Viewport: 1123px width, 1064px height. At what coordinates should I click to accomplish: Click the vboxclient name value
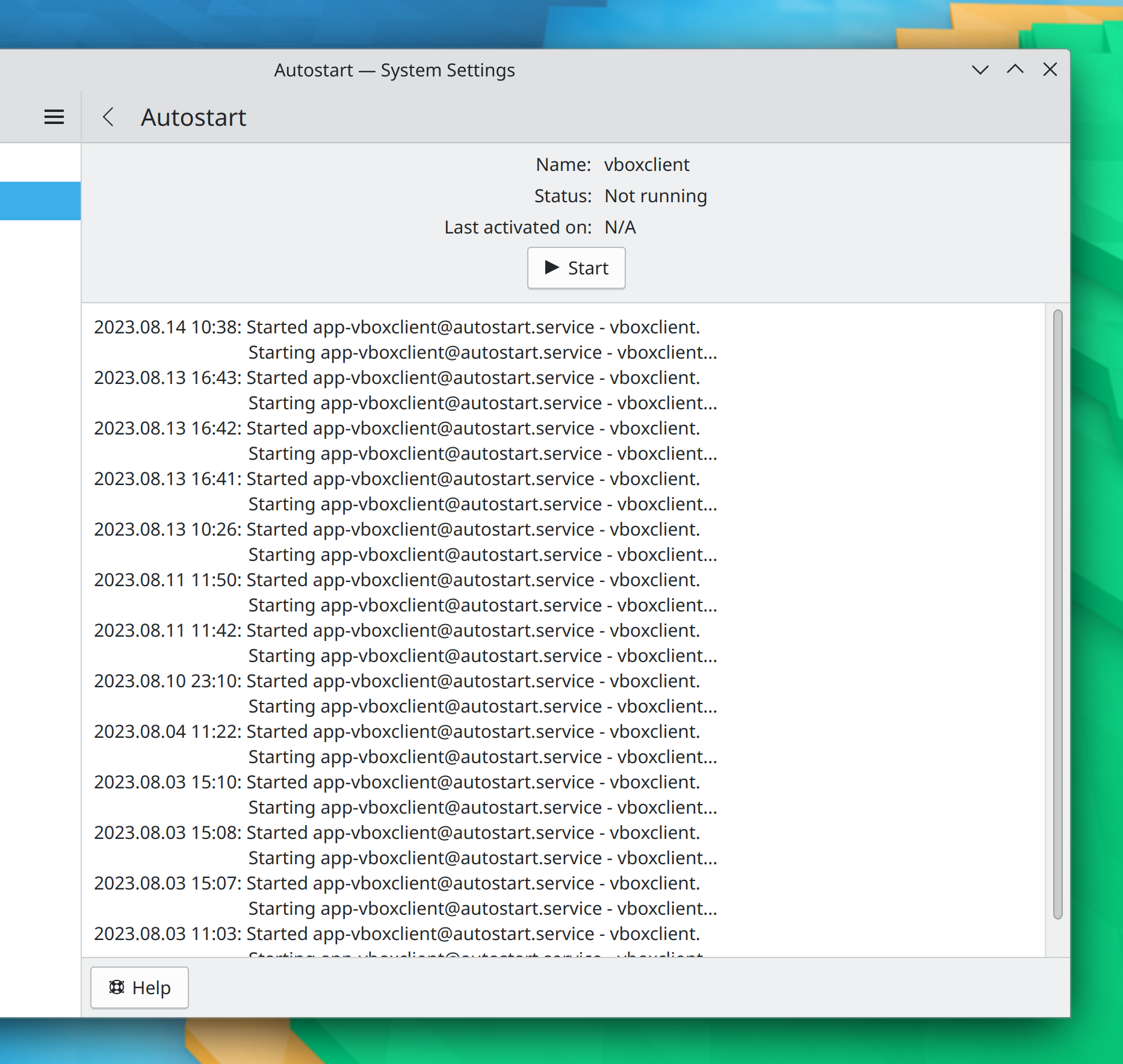point(646,165)
